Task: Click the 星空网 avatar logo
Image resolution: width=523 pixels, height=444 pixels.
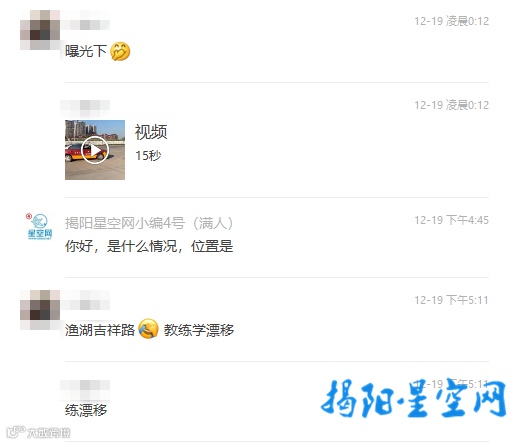Action: click(x=39, y=227)
